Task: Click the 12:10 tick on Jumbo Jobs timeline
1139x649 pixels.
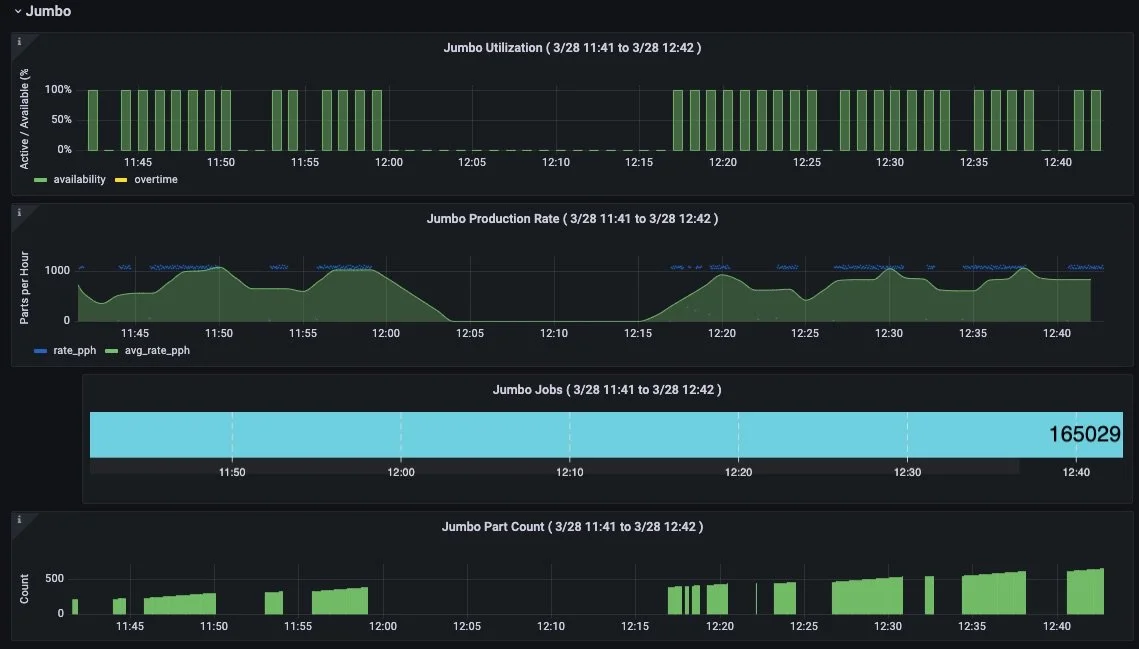Action: 570,472
